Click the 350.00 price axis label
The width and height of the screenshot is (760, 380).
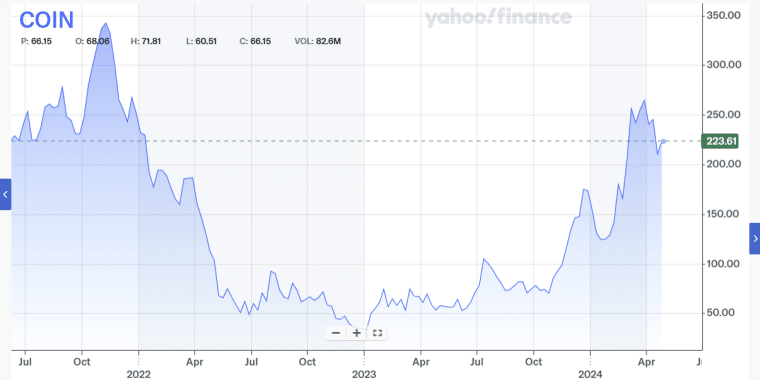point(724,16)
